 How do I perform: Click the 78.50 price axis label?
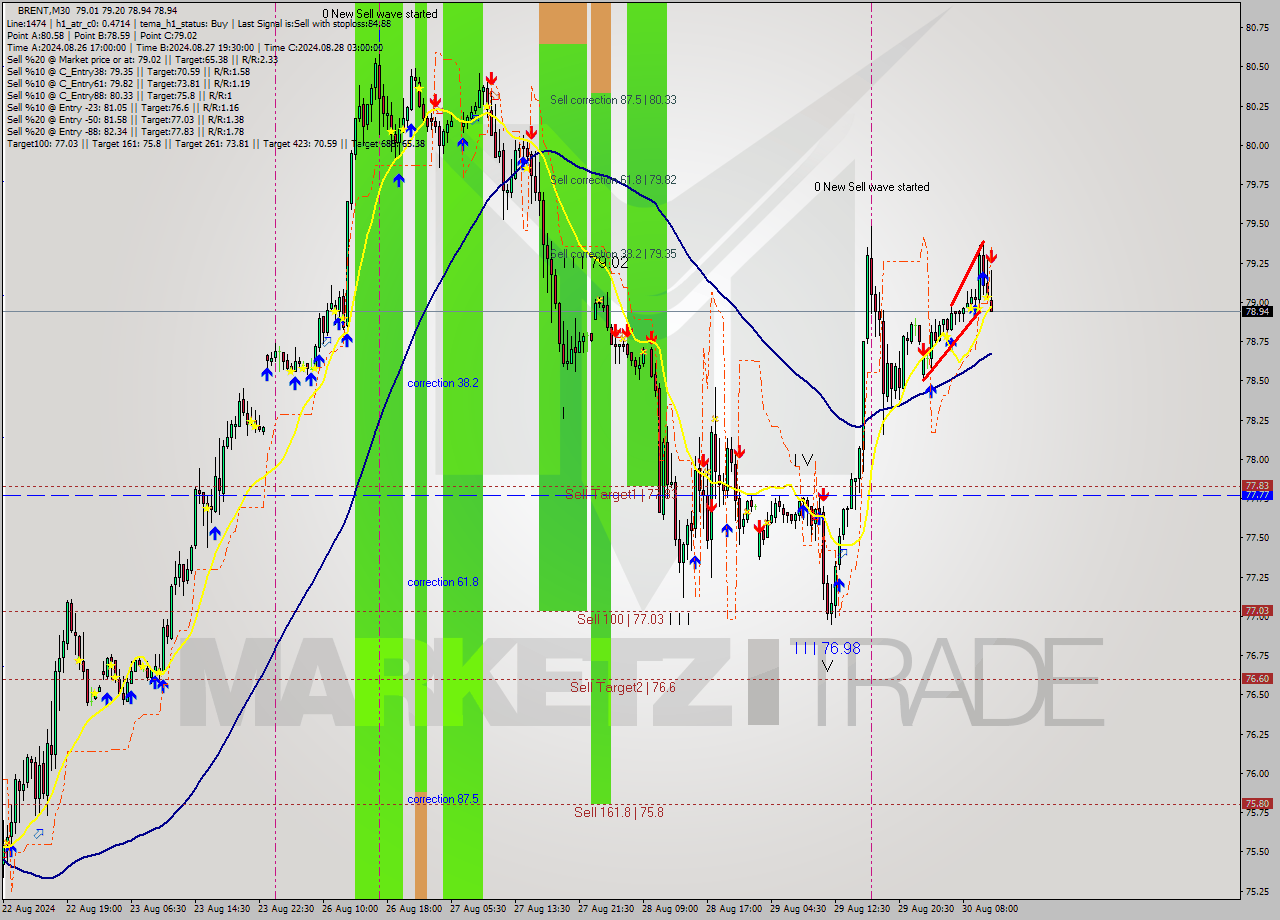pyautogui.click(x=1257, y=381)
